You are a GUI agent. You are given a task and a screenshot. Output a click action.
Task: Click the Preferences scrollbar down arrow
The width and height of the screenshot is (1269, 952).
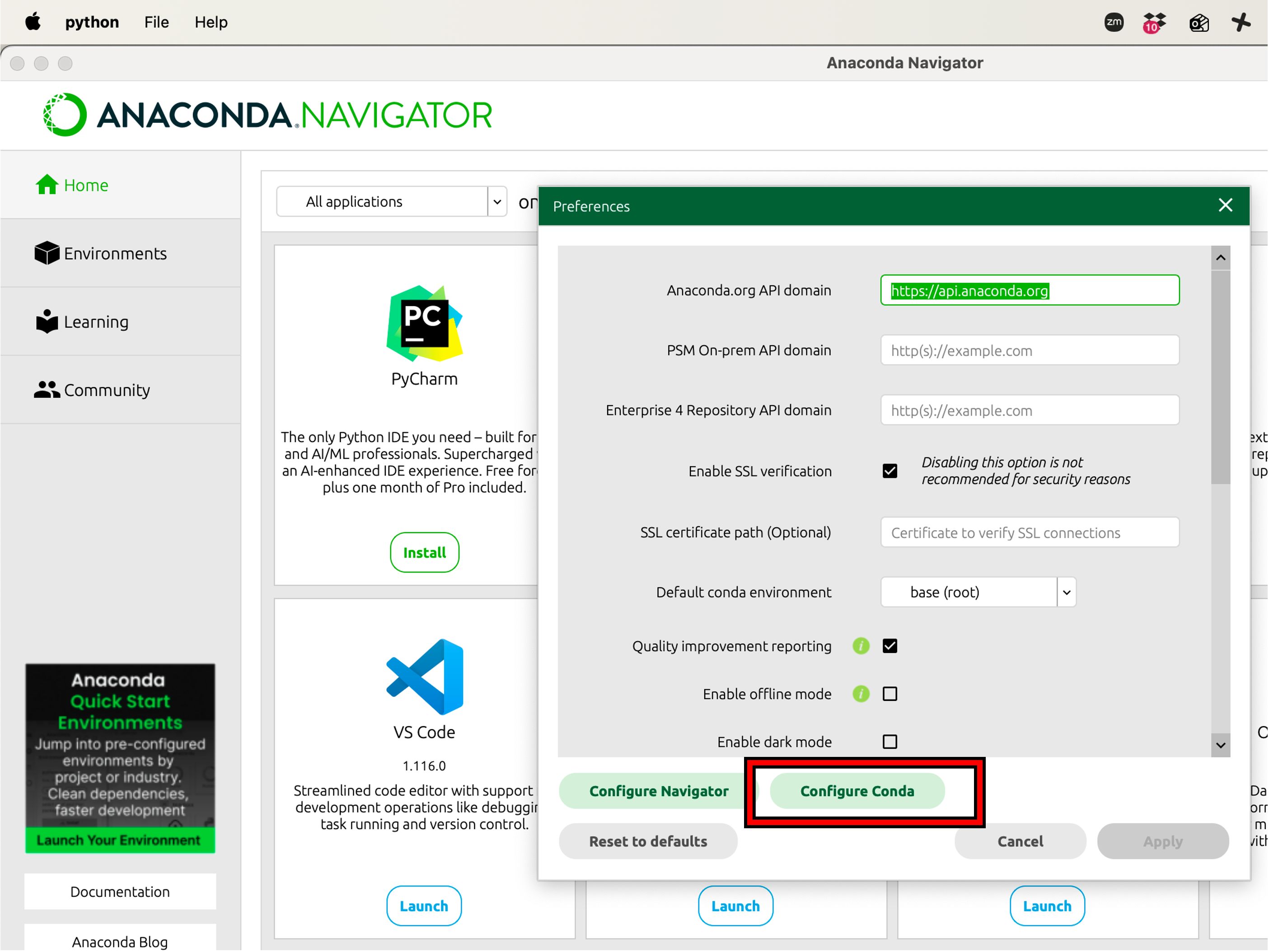pyautogui.click(x=1221, y=746)
